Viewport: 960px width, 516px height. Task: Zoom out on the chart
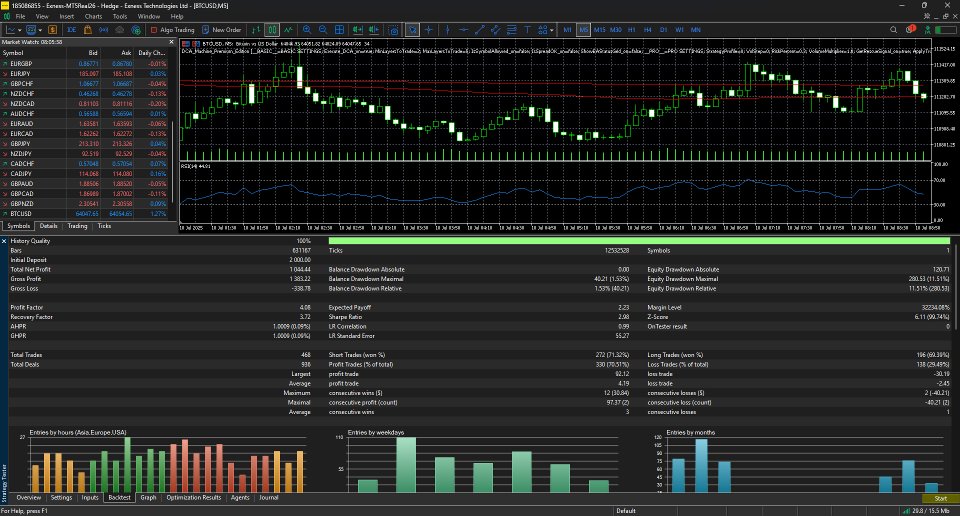pyautogui.click(x=323, y=29)
